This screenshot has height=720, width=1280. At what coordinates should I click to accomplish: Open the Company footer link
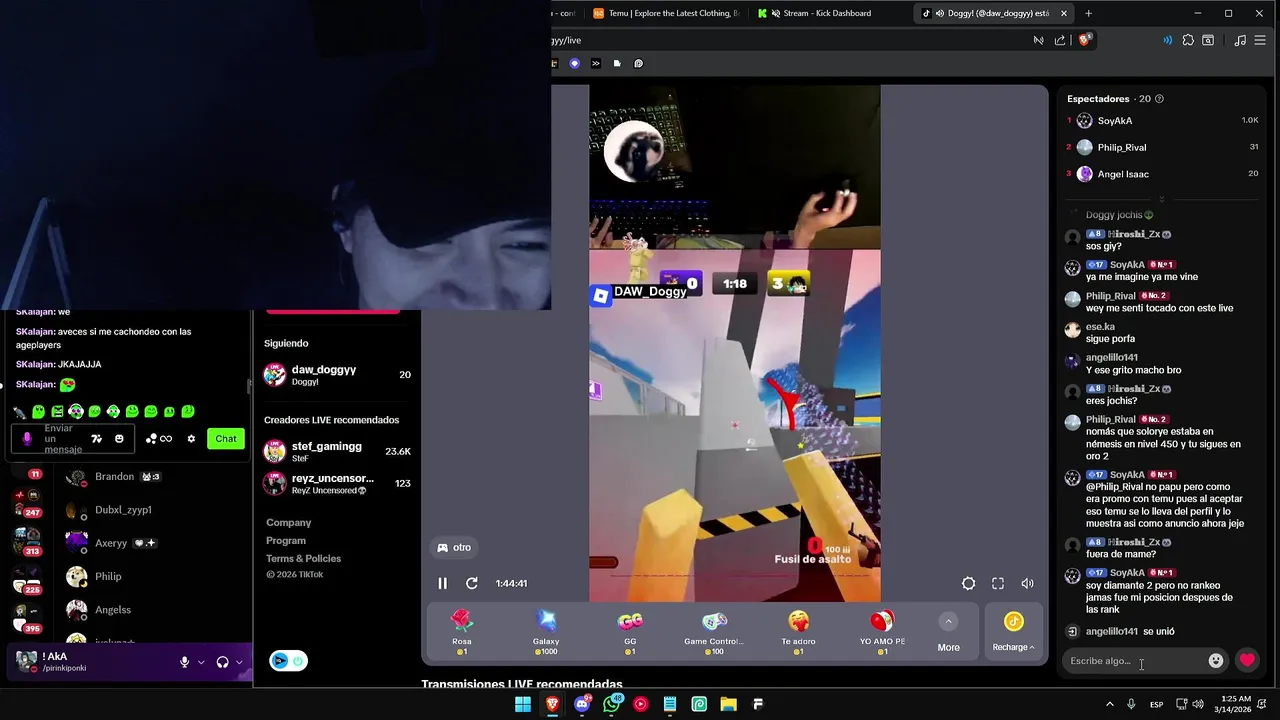[288, 523]
